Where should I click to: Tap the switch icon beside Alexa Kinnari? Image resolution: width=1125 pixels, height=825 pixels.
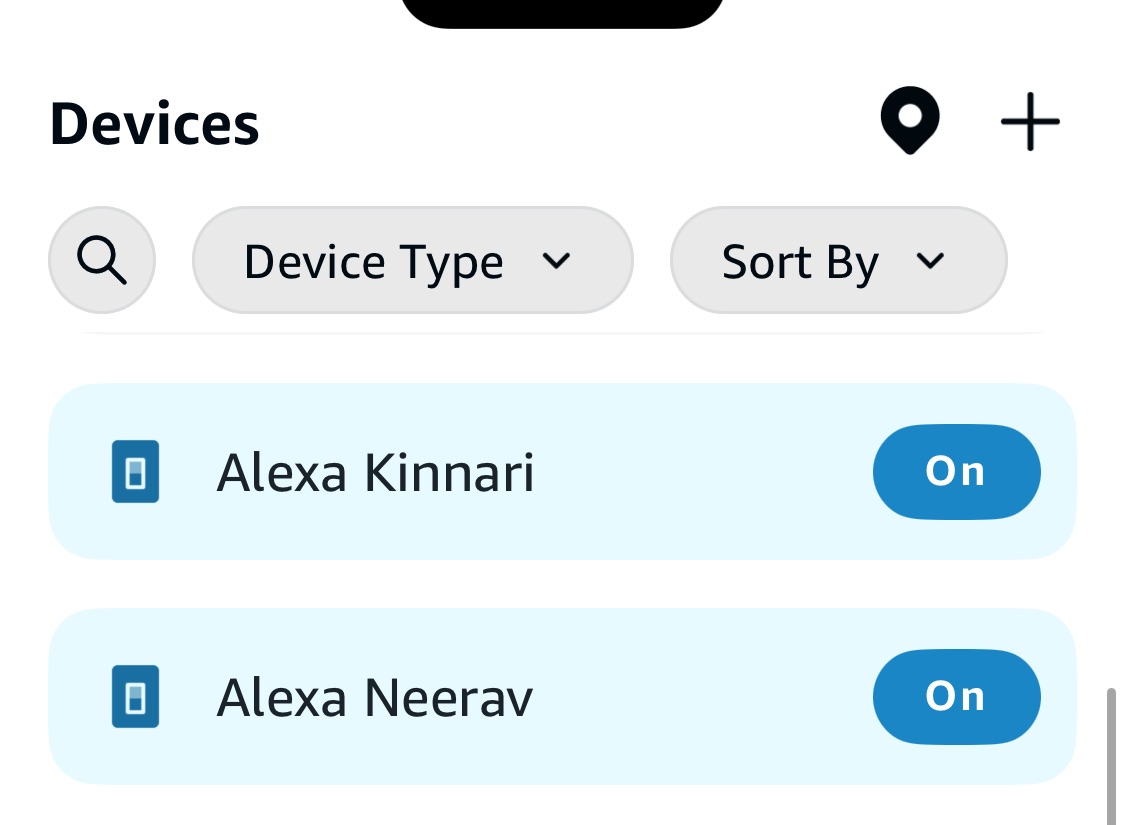click(136, 471)
